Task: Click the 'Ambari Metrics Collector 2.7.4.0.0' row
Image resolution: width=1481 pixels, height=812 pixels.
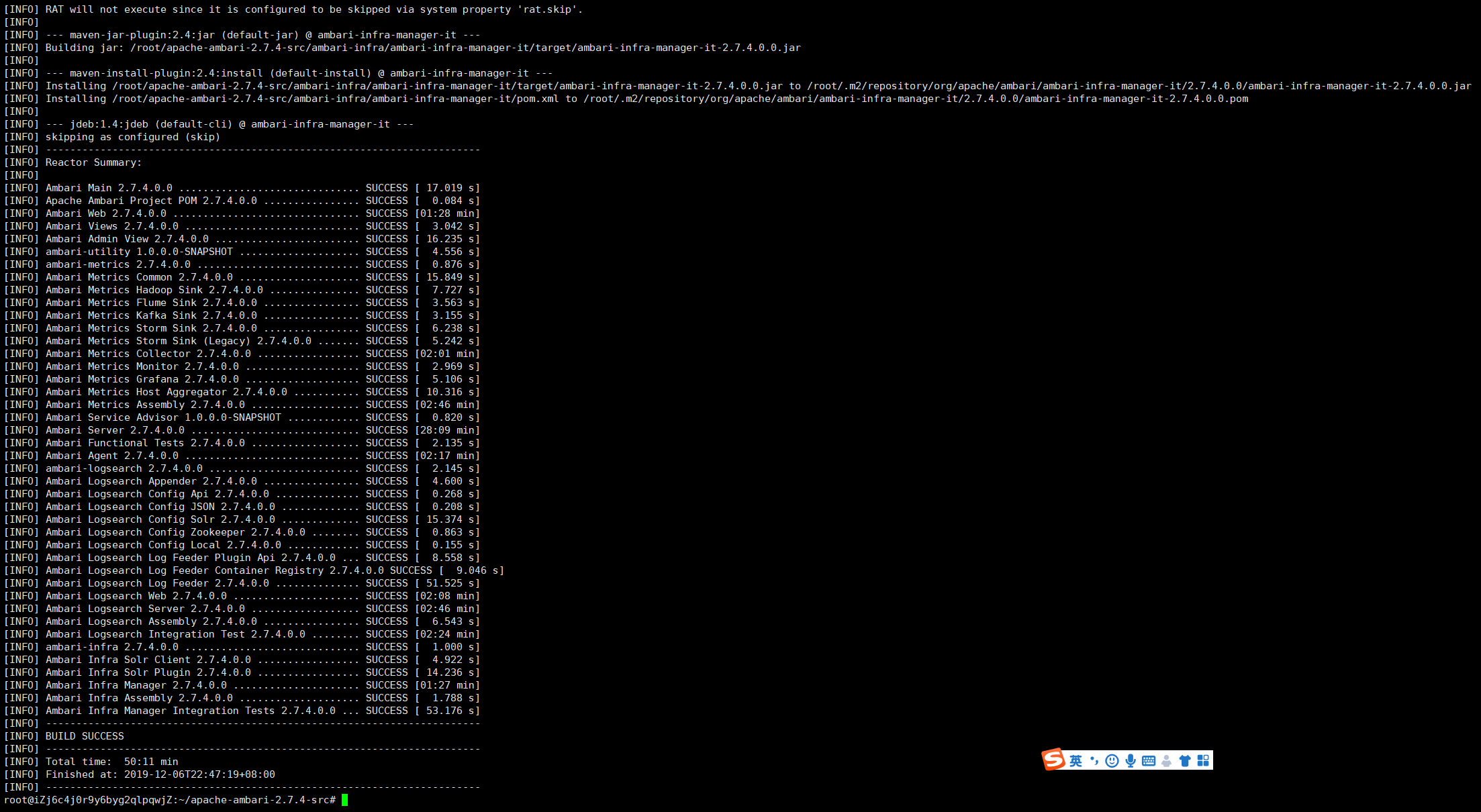Action: pos(242,354)
